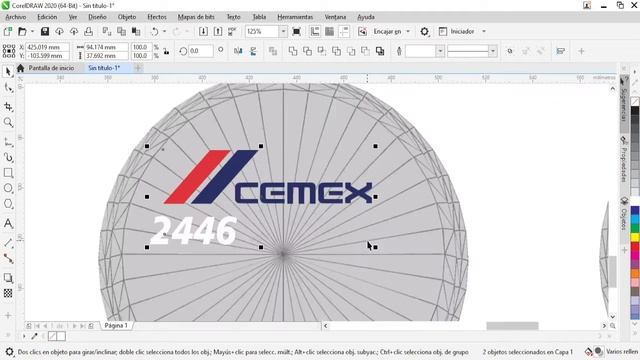The height and width of the screenshot is (360, 640).
Task: Create a new document
Action: coord(7,31)
